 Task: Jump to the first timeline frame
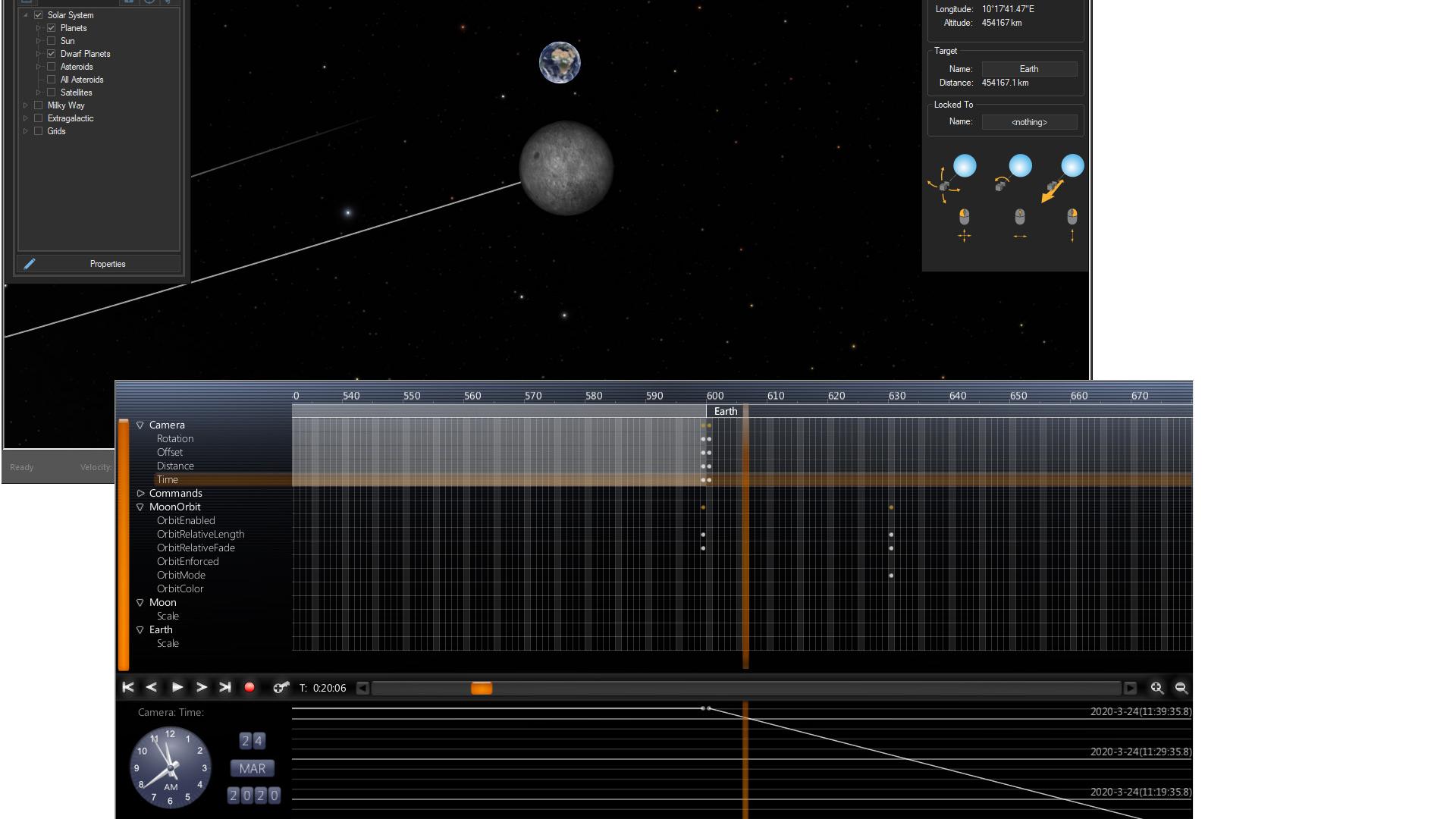tap(128, 687)
